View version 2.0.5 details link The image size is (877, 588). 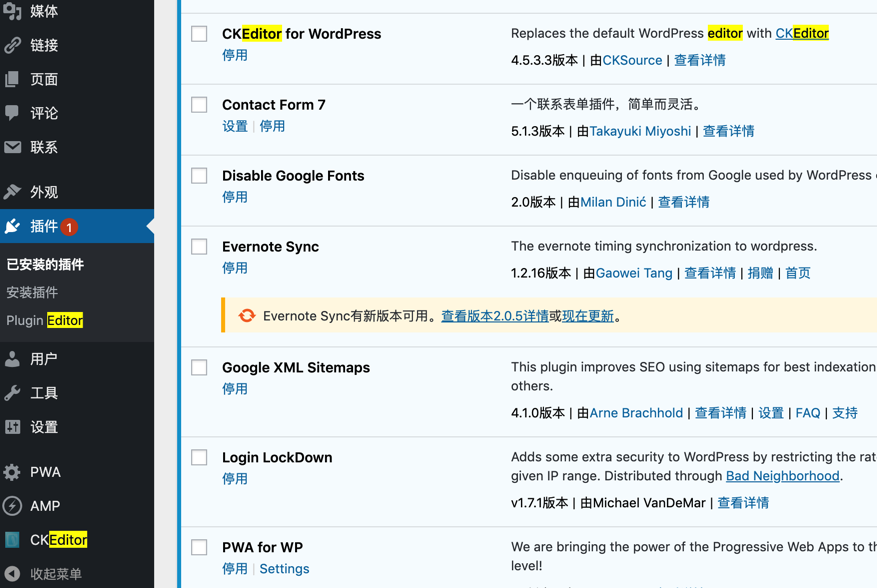[494, 316]
